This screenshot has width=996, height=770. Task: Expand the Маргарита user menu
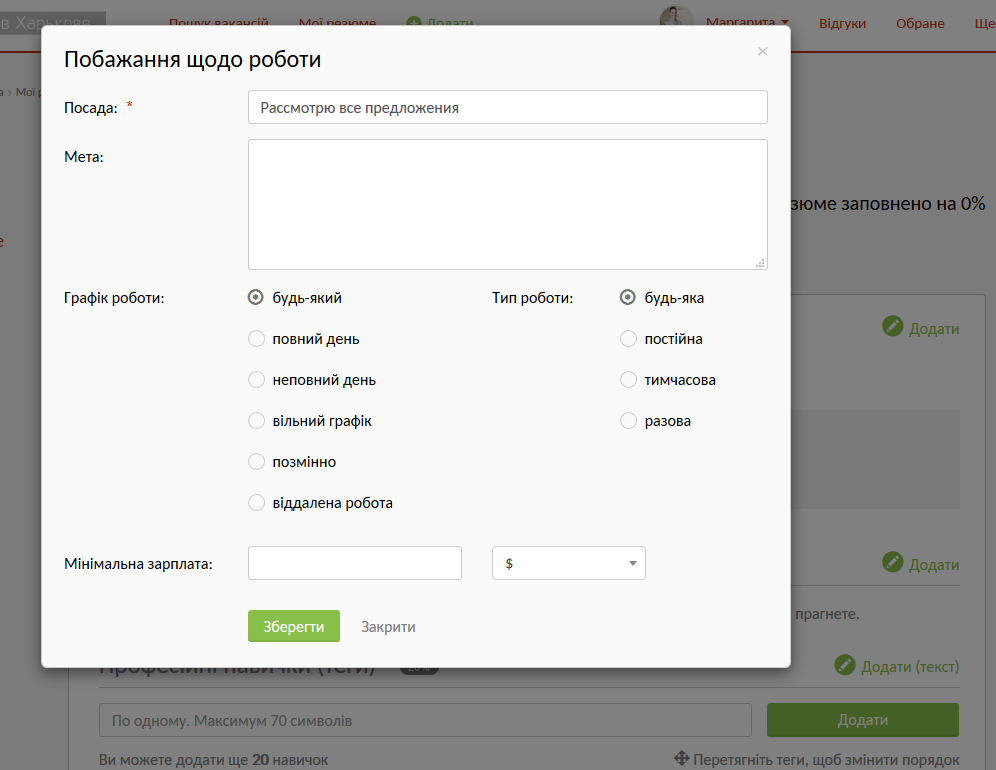coord(747,22)
